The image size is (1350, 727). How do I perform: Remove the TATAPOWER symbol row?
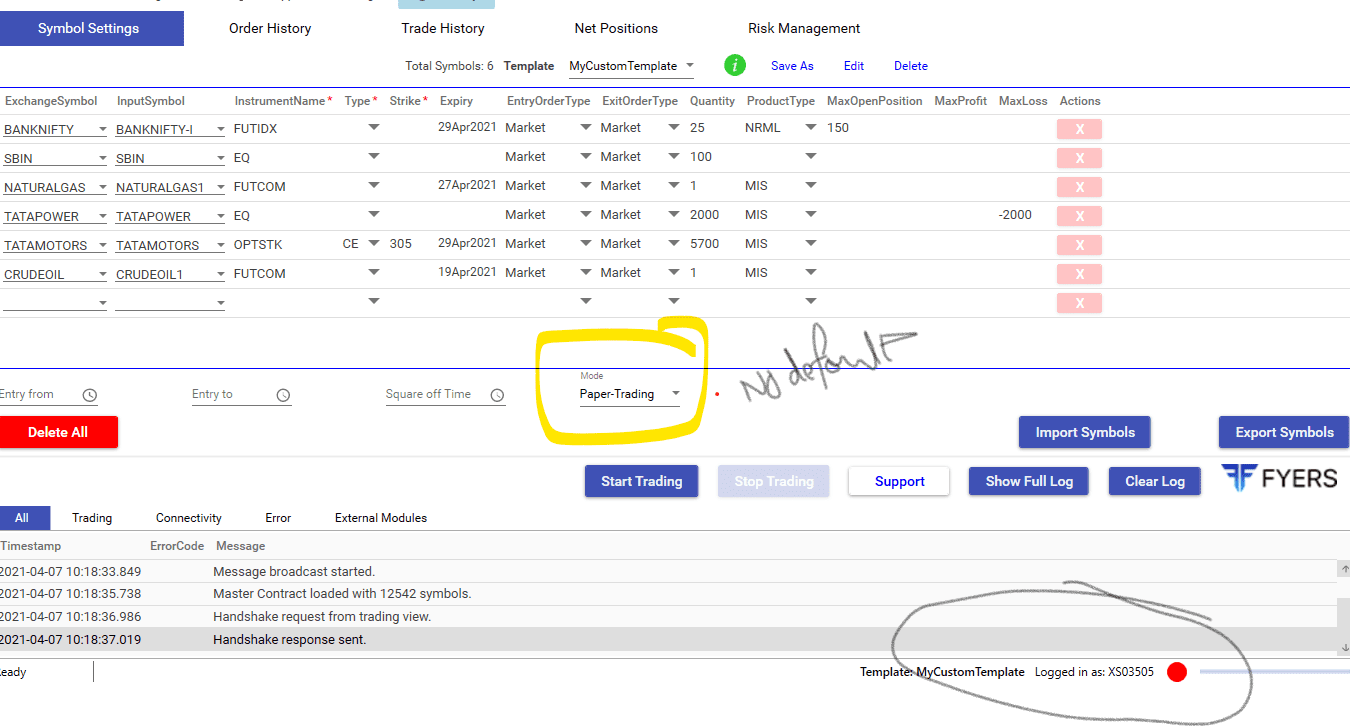[1079, 216]
